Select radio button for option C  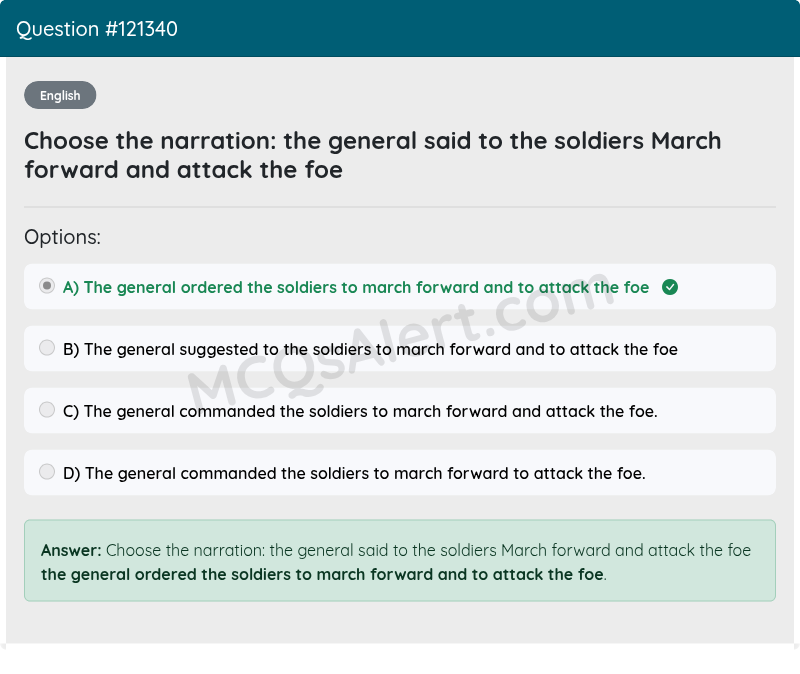pos(46,410)
